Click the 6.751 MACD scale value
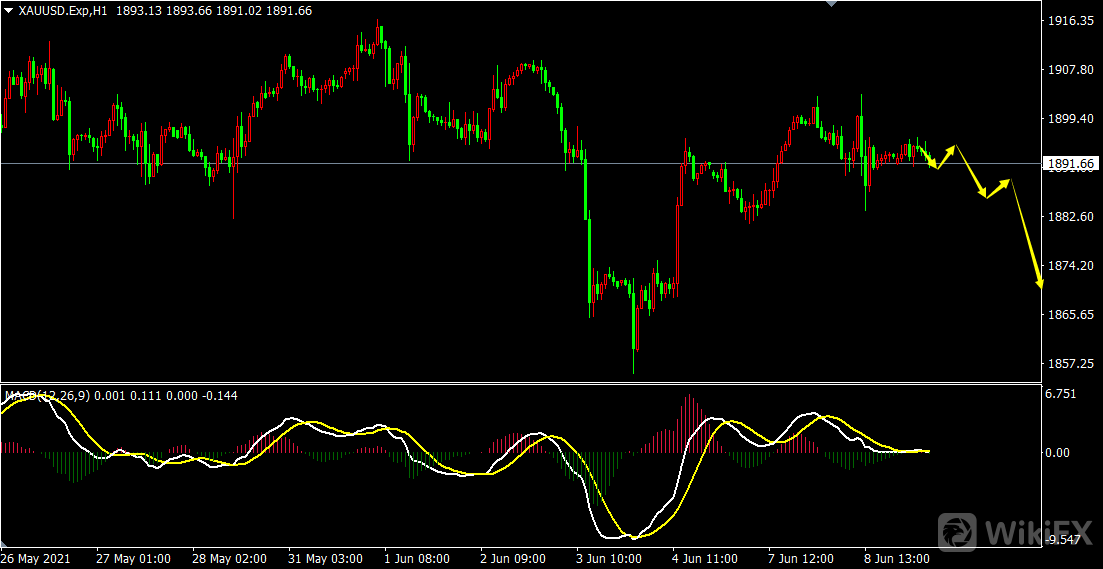 [x=1061, y=394]
